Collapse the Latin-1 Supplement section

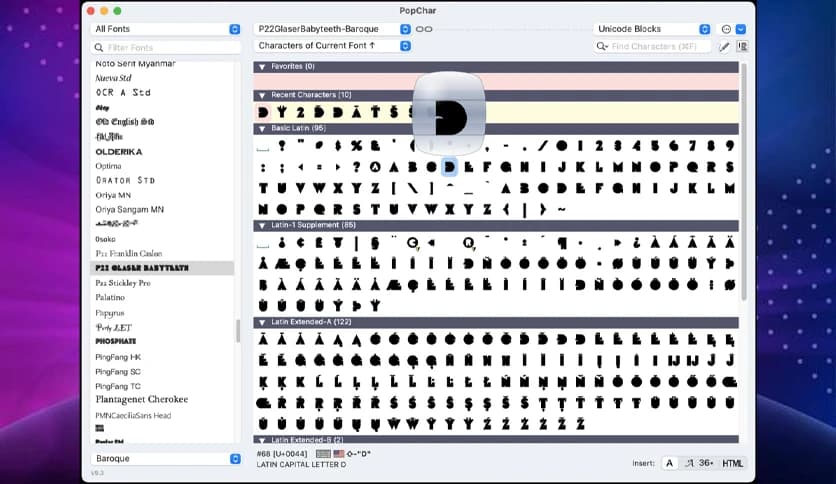(262, 225)
